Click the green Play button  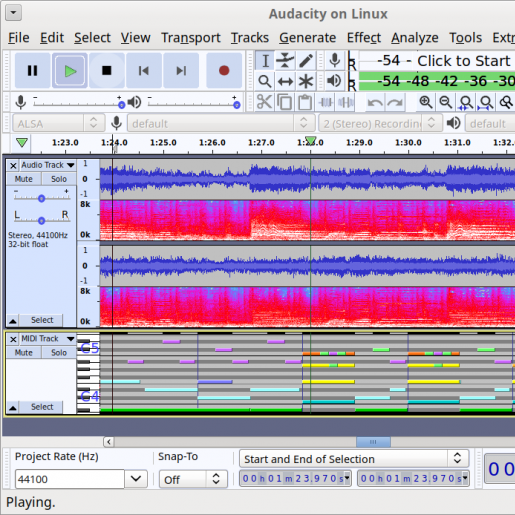pos(70,70)
